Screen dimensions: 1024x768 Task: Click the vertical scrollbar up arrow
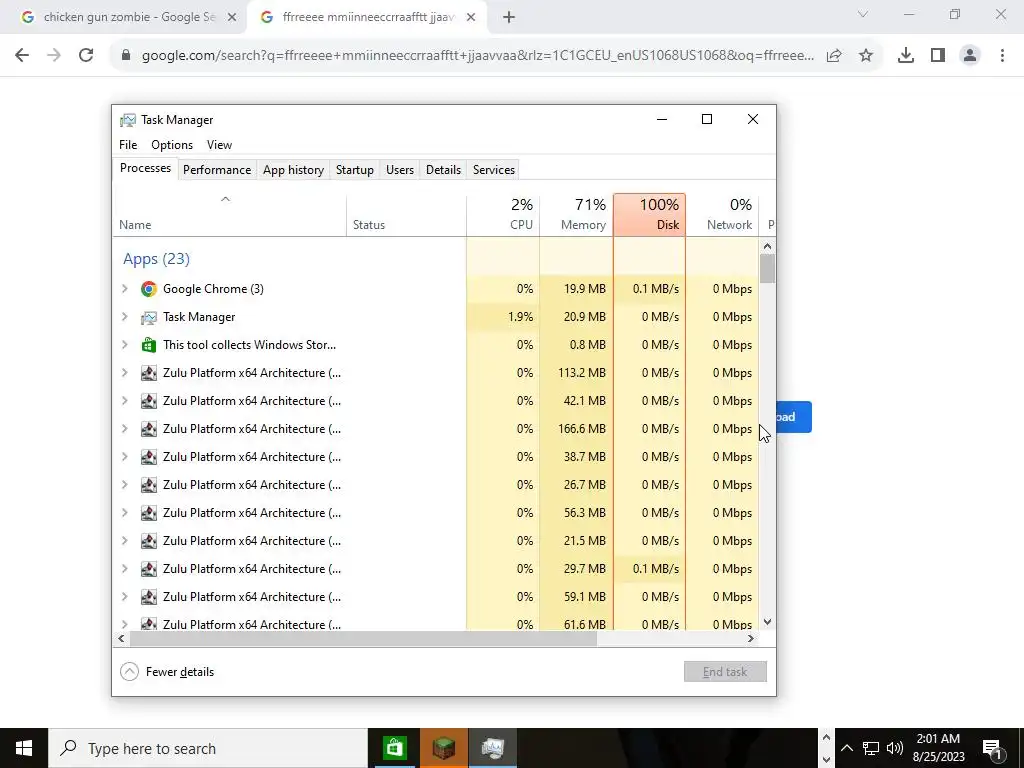(x=767, y=246)
